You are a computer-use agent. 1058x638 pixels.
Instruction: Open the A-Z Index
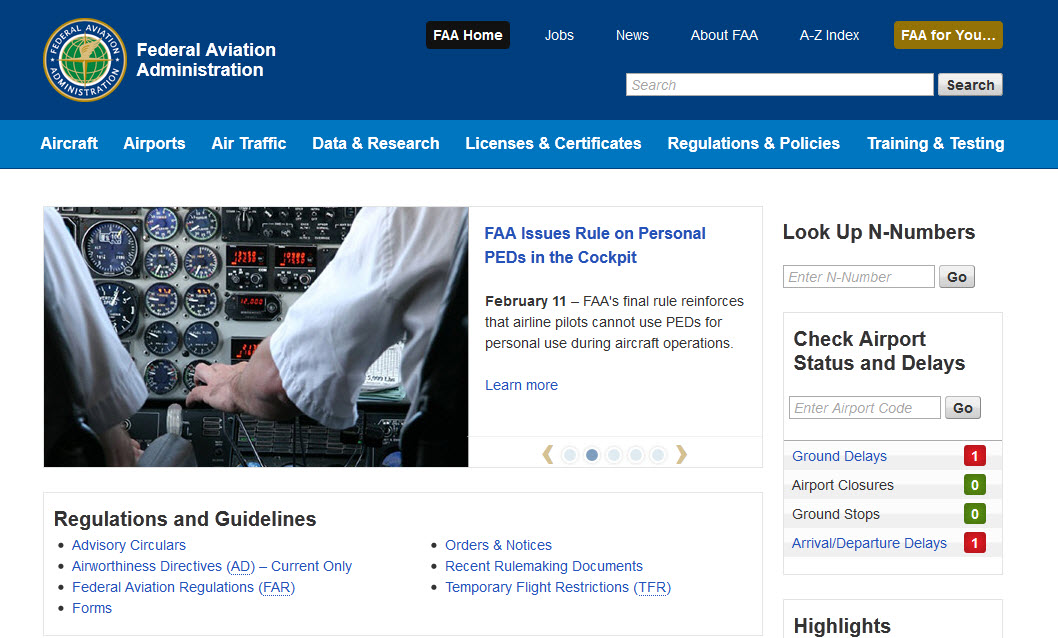pyautogui.click(x=829, y=35)
